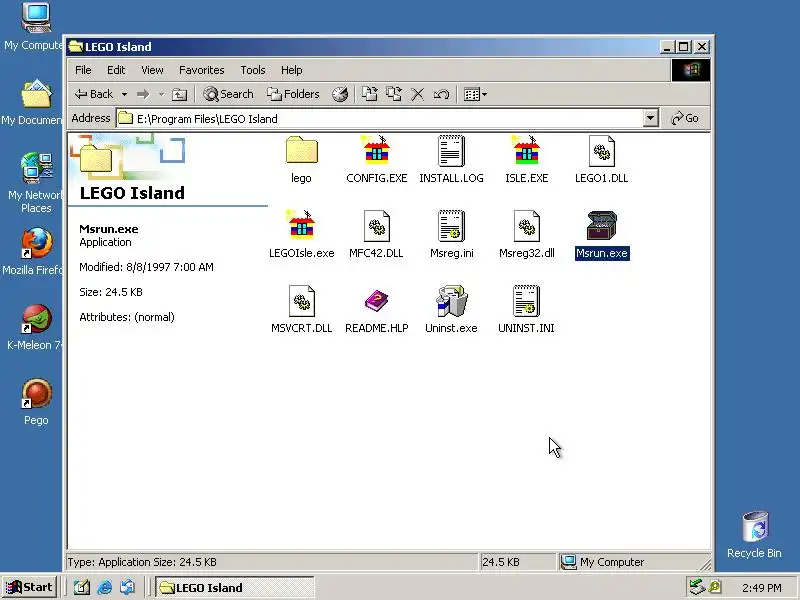The height and width of the screenshot is (600, 800).
Task: Open the lego folder
Action: [302, 150]
